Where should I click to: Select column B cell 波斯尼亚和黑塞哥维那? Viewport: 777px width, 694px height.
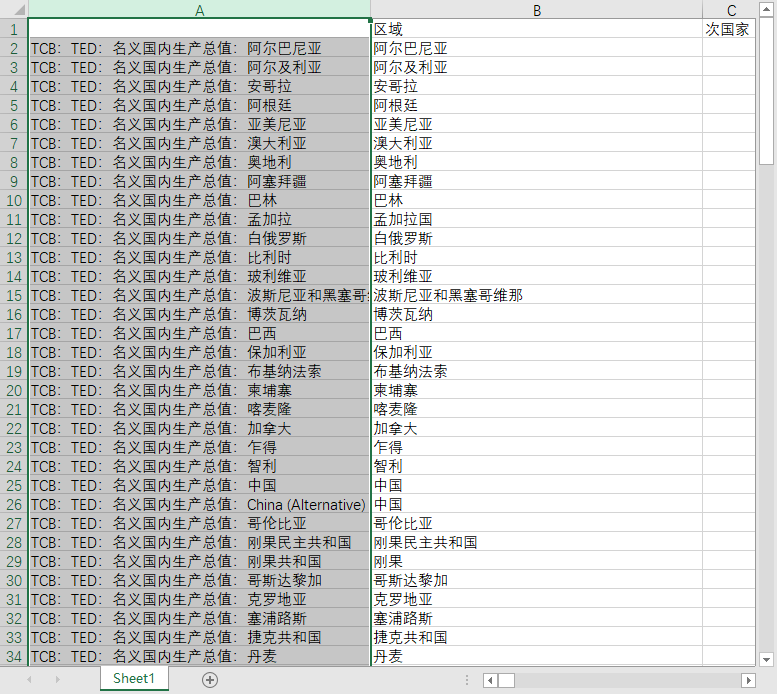[537, 295]
